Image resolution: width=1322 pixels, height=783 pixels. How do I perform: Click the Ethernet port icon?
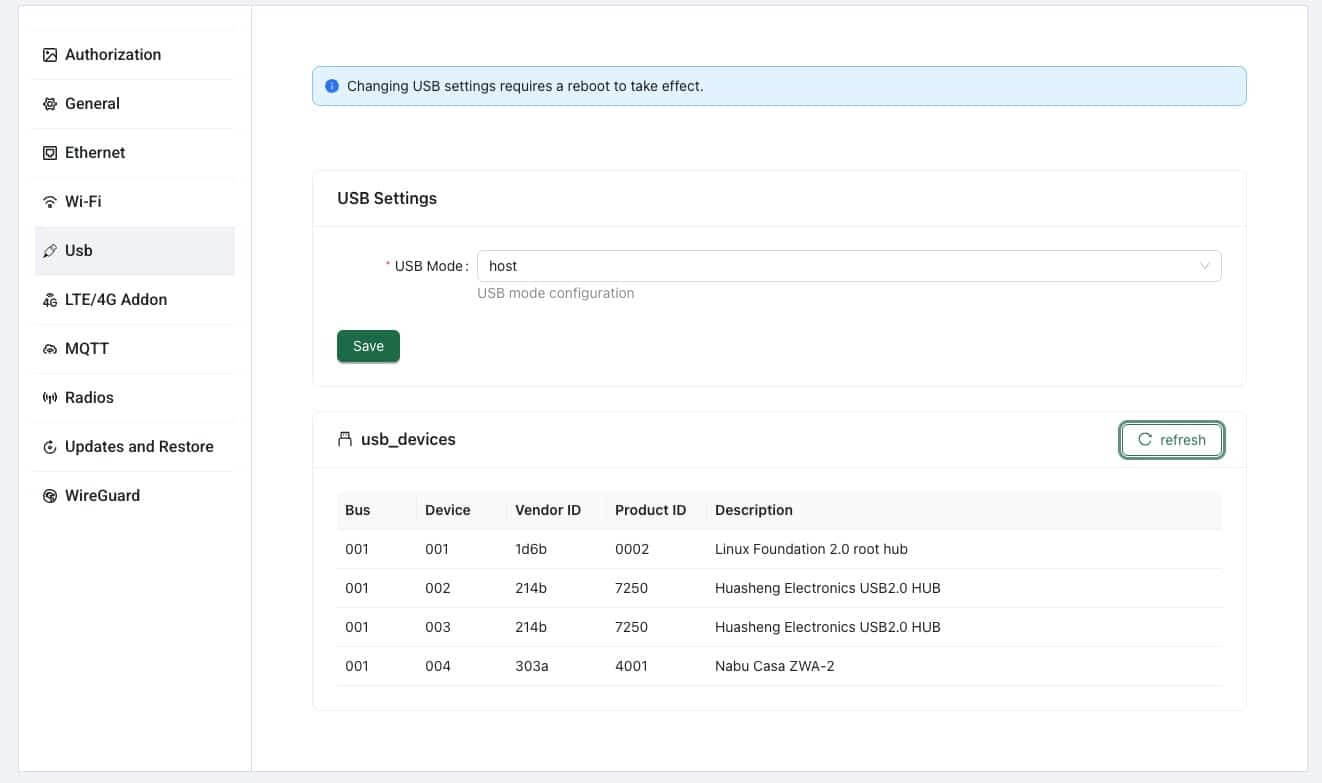tap(50, 153)
